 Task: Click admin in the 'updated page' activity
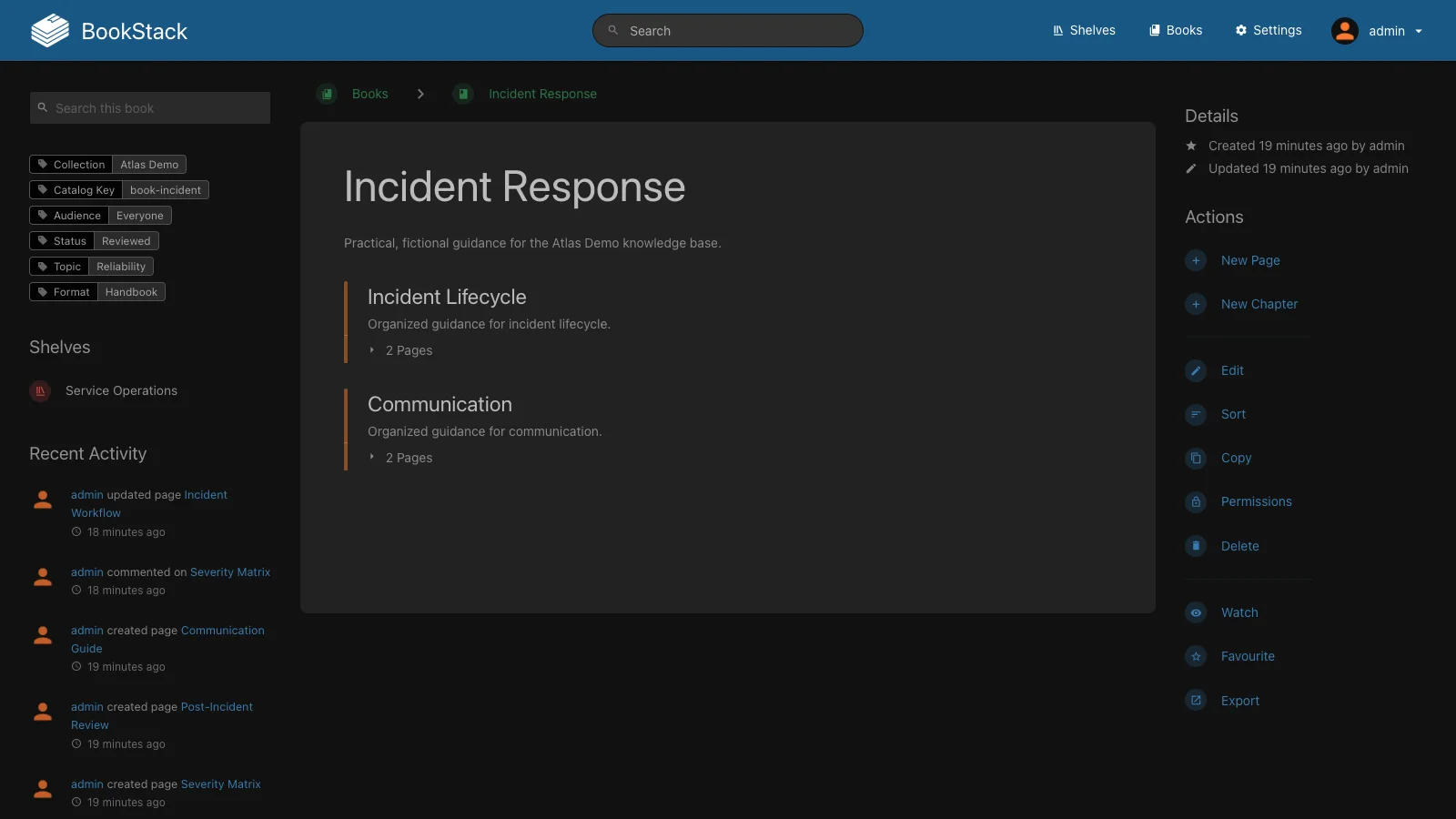tap(87, 495)
